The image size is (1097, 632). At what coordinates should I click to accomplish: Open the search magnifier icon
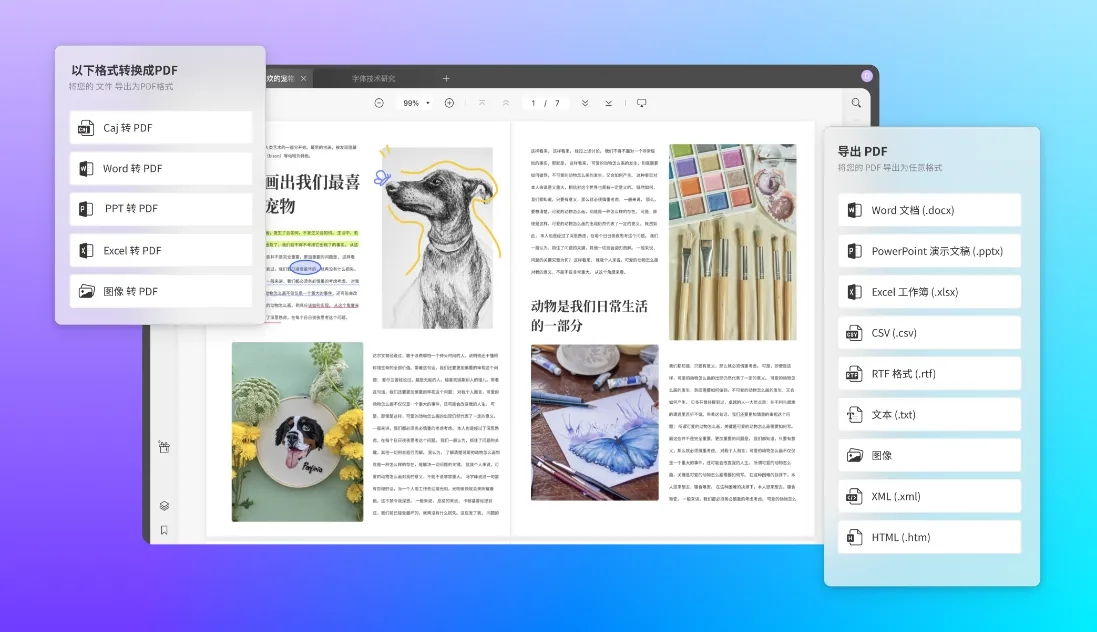(x=856, y=103)
